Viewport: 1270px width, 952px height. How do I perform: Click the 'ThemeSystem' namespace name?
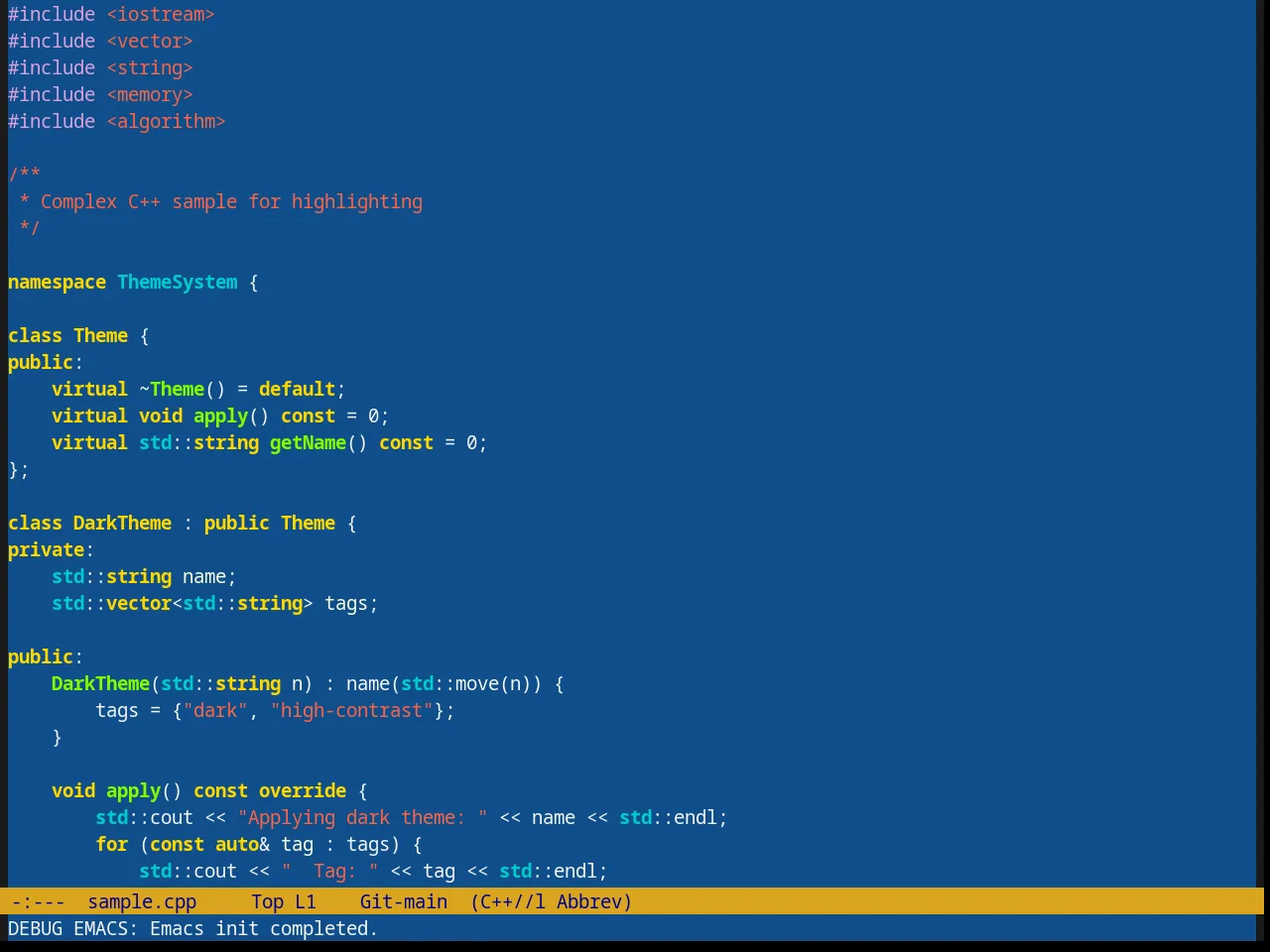(x=178, y=282)
